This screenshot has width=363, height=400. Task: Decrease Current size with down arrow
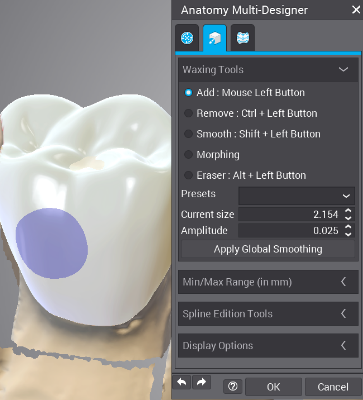coord(348,218)
